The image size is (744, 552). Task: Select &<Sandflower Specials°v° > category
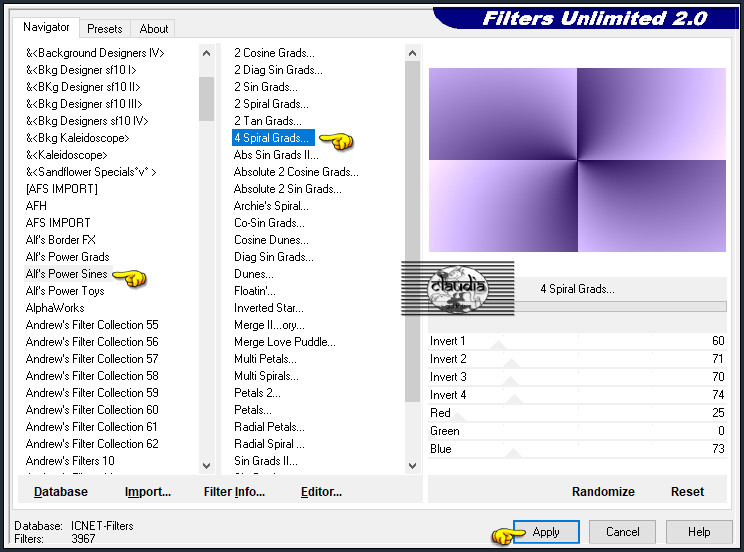[x=91, y=172]
